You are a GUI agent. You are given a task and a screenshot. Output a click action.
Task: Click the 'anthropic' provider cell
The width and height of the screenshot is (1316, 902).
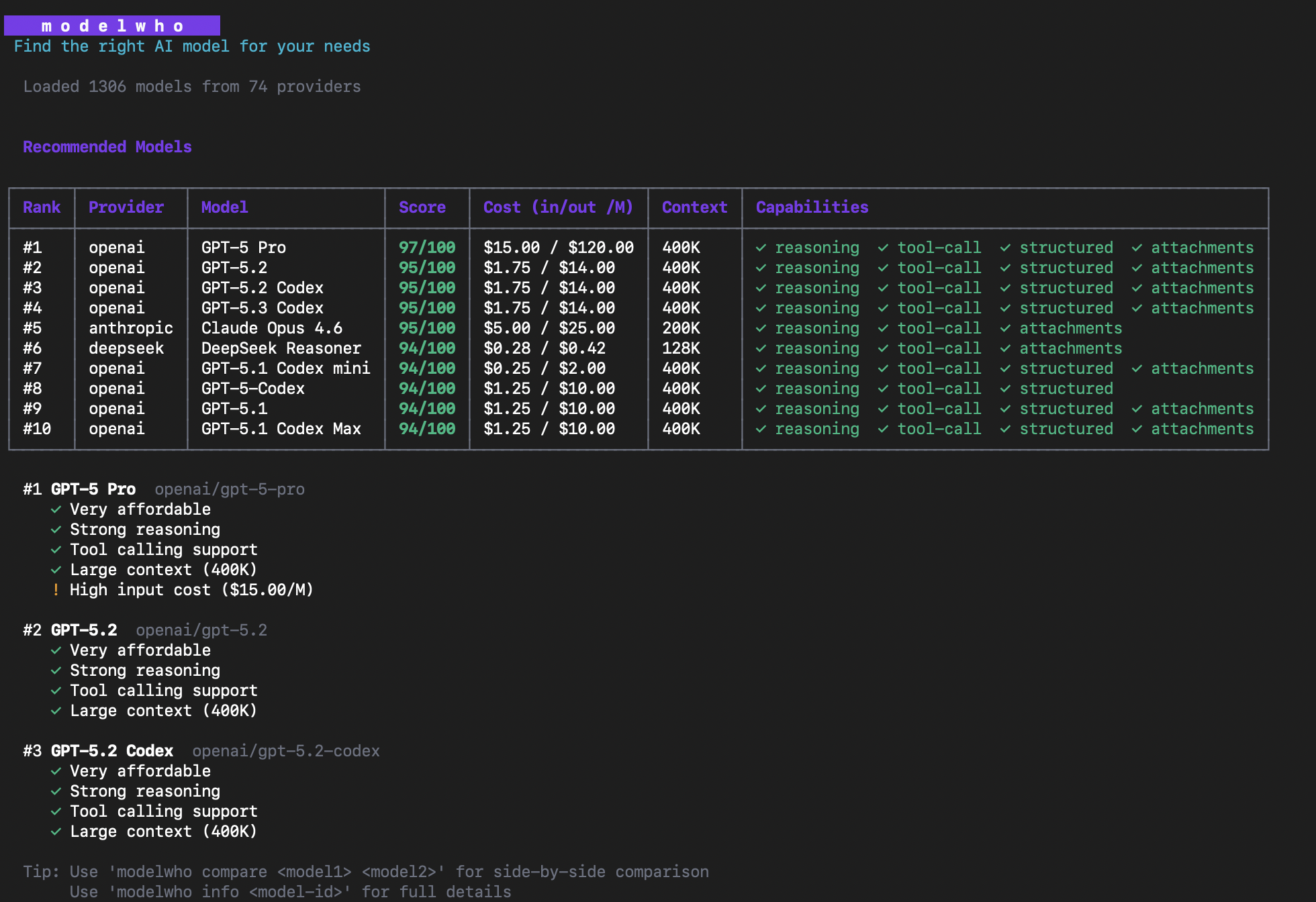coord(131,328)
